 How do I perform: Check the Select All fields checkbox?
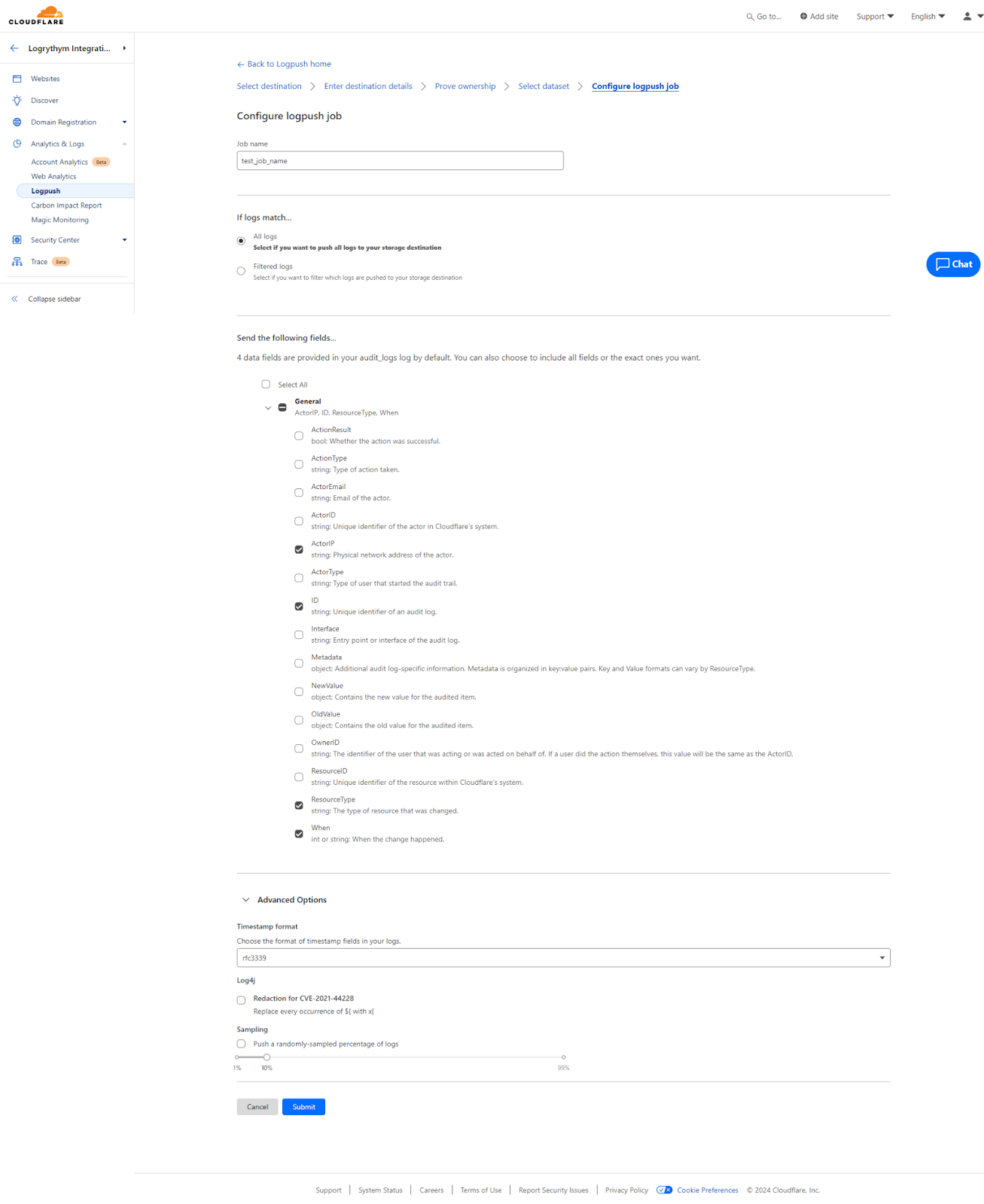tap(266, 385)
